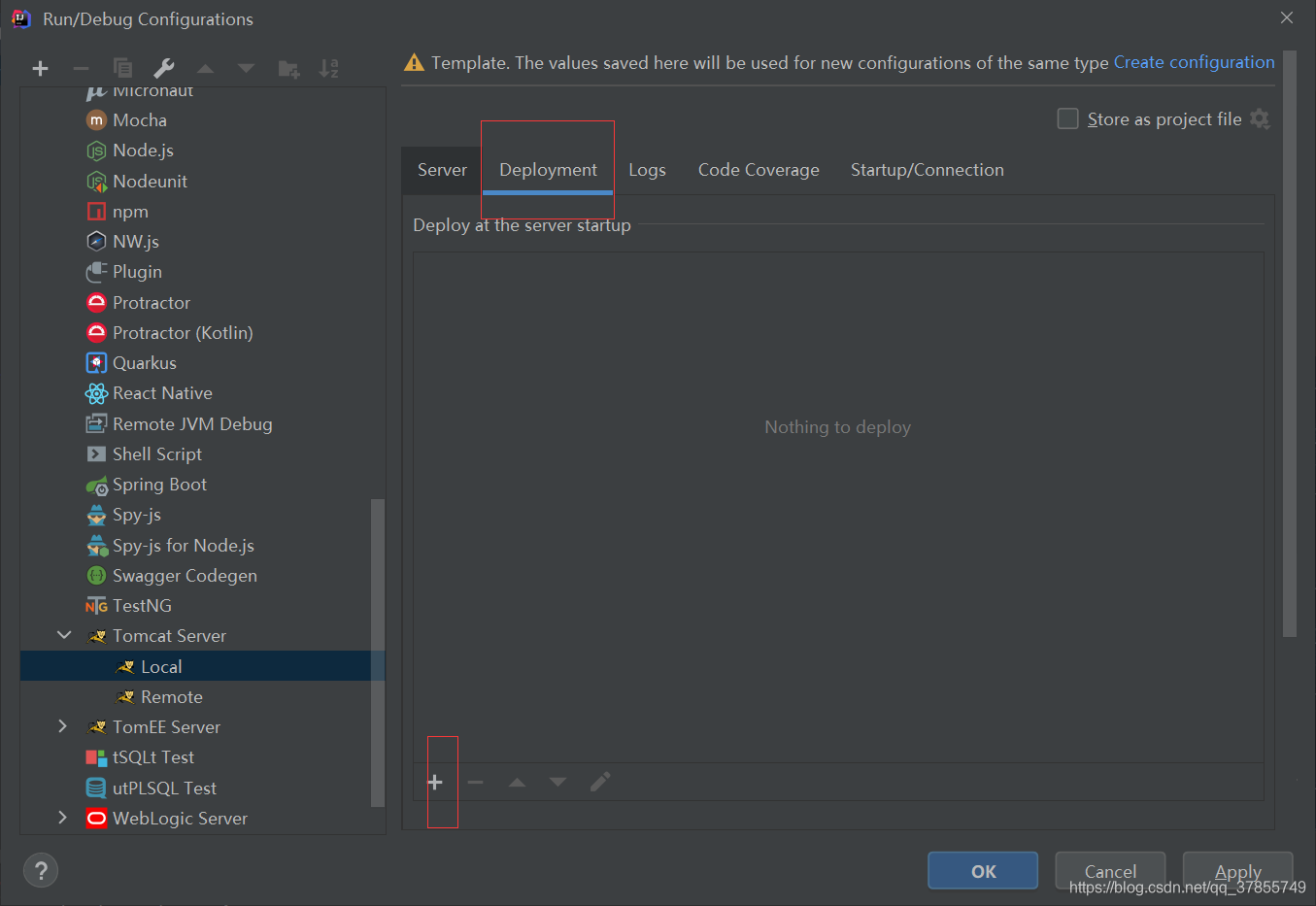1316x906 pixels.
Task: Click the TestNG icon
Action: [x=96, y=606]
